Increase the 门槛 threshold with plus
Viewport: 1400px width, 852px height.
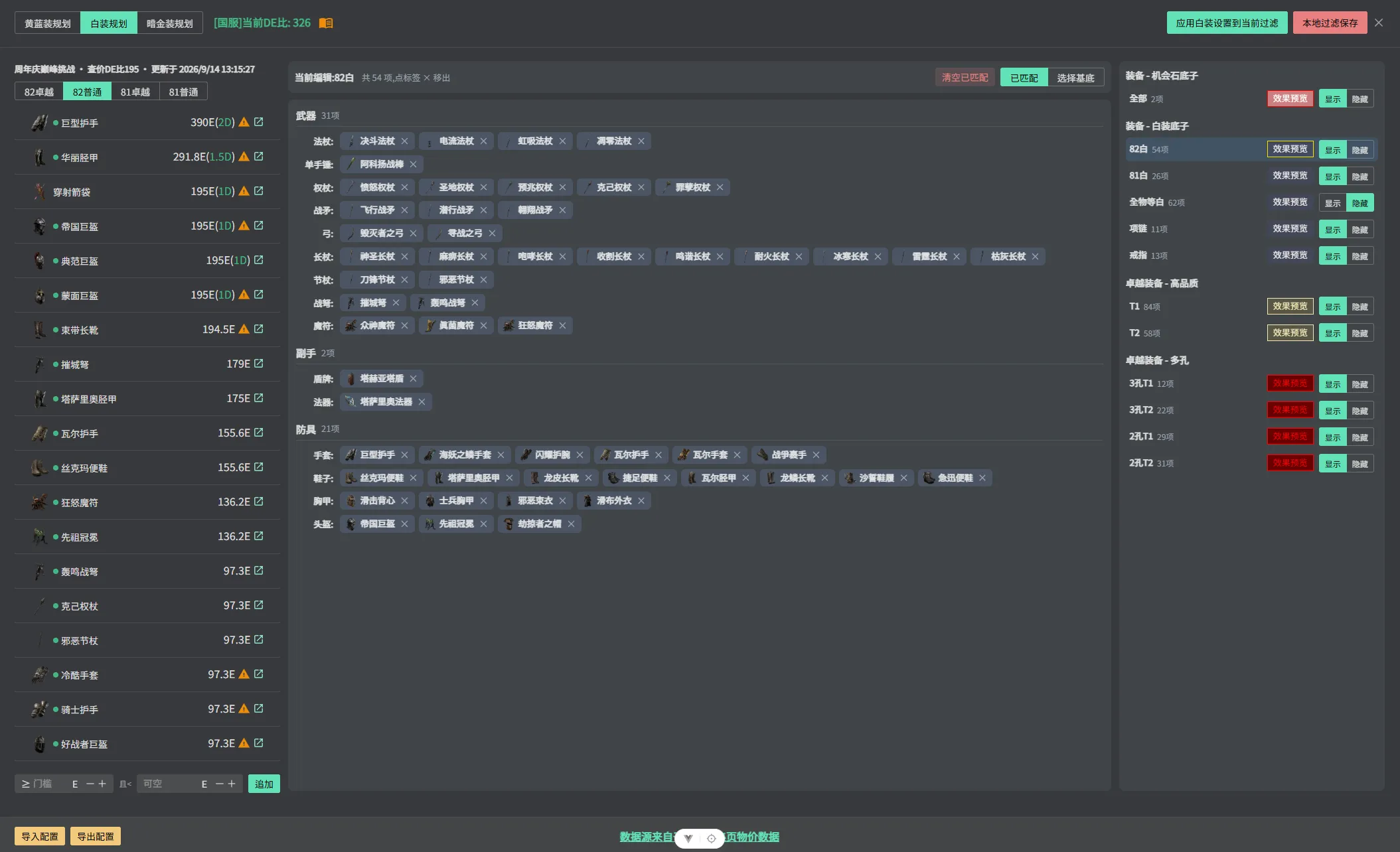102,784
